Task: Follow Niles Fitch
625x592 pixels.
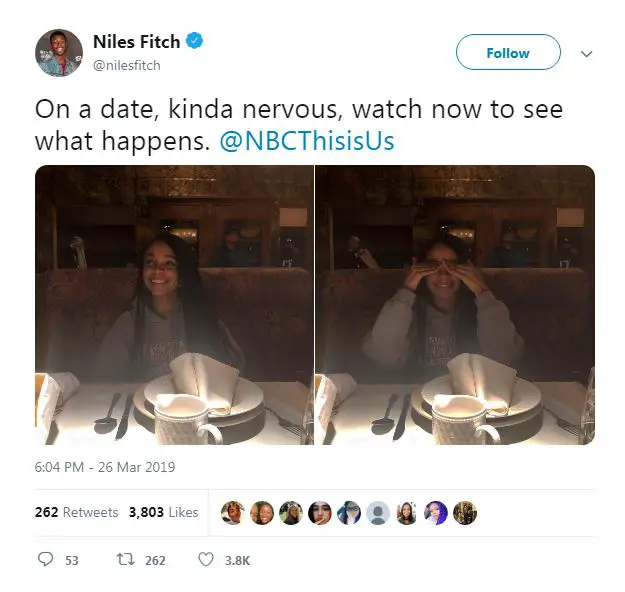Action: 508,52
